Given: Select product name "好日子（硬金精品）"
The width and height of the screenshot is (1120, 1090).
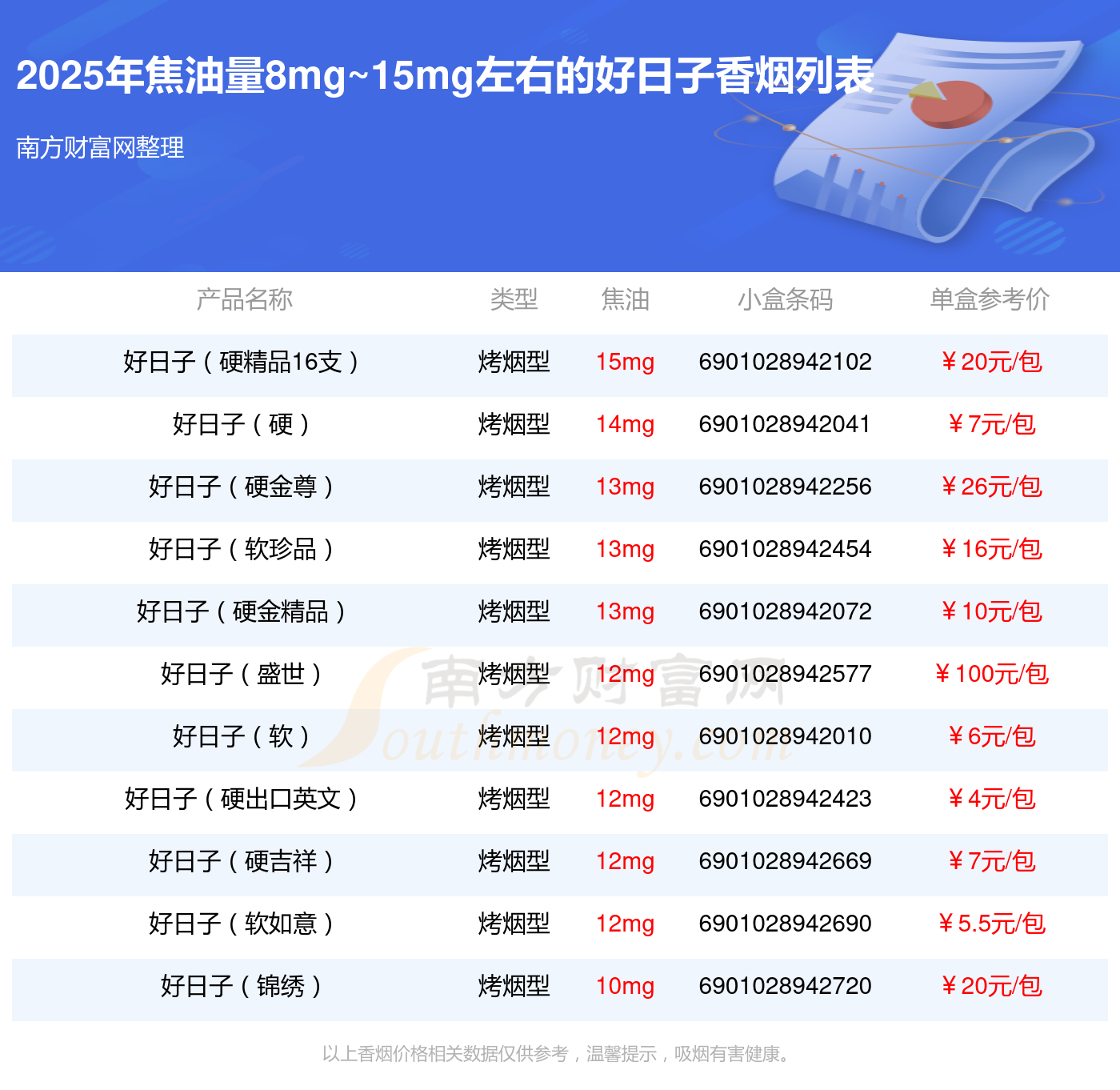Looking at the screenshot, I should [x=241, y=611].
